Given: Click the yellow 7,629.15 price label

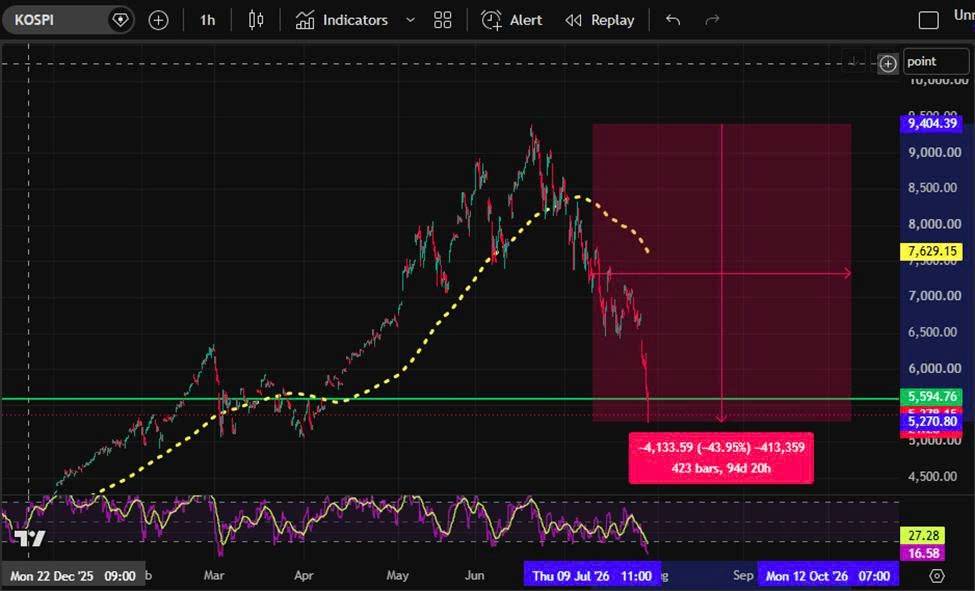Looking at the screenshot, I should pos(931,251).
